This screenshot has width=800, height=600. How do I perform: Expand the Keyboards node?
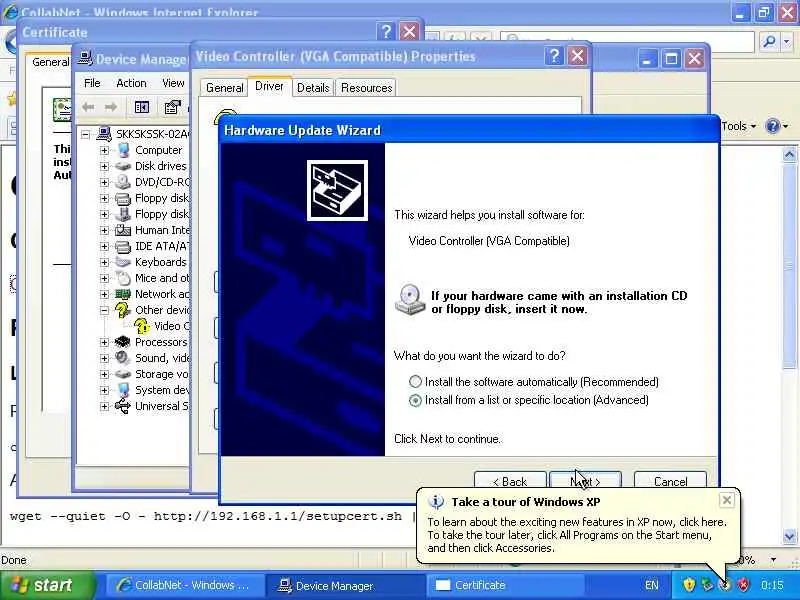point(104,262)
